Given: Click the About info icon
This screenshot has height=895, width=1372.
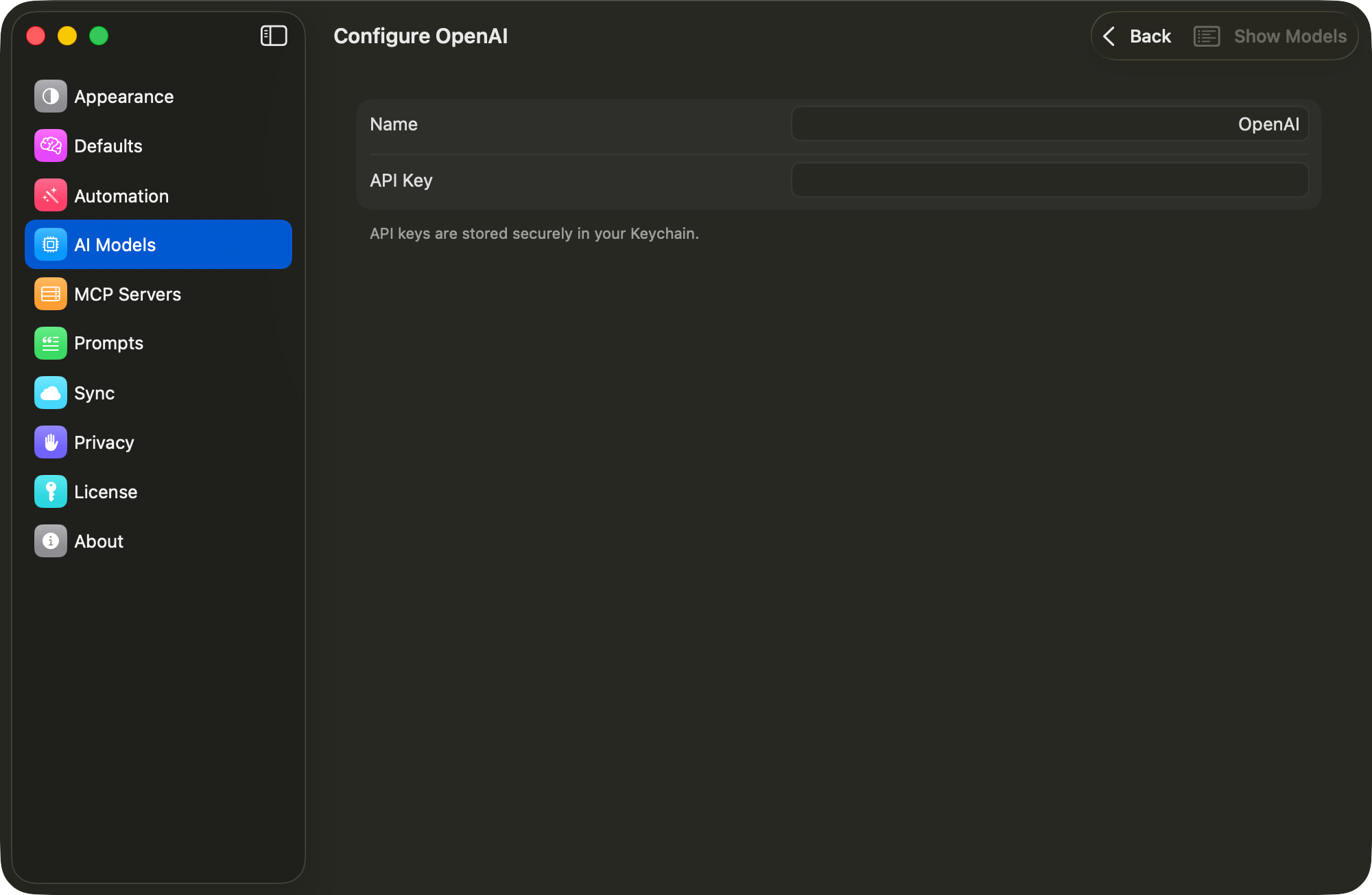Looking at the screenshot, I should click(51, 541).
